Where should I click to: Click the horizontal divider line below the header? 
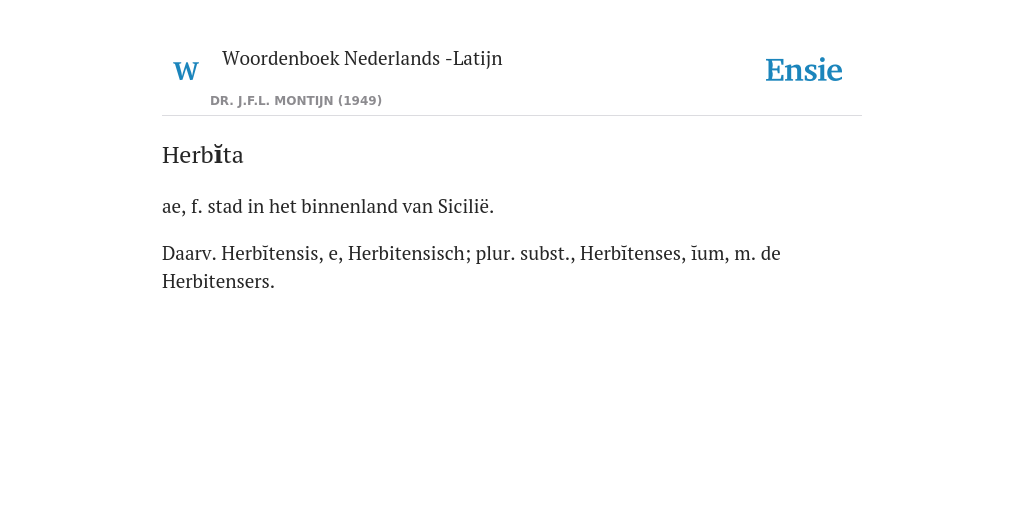click(x=512, y=116)
